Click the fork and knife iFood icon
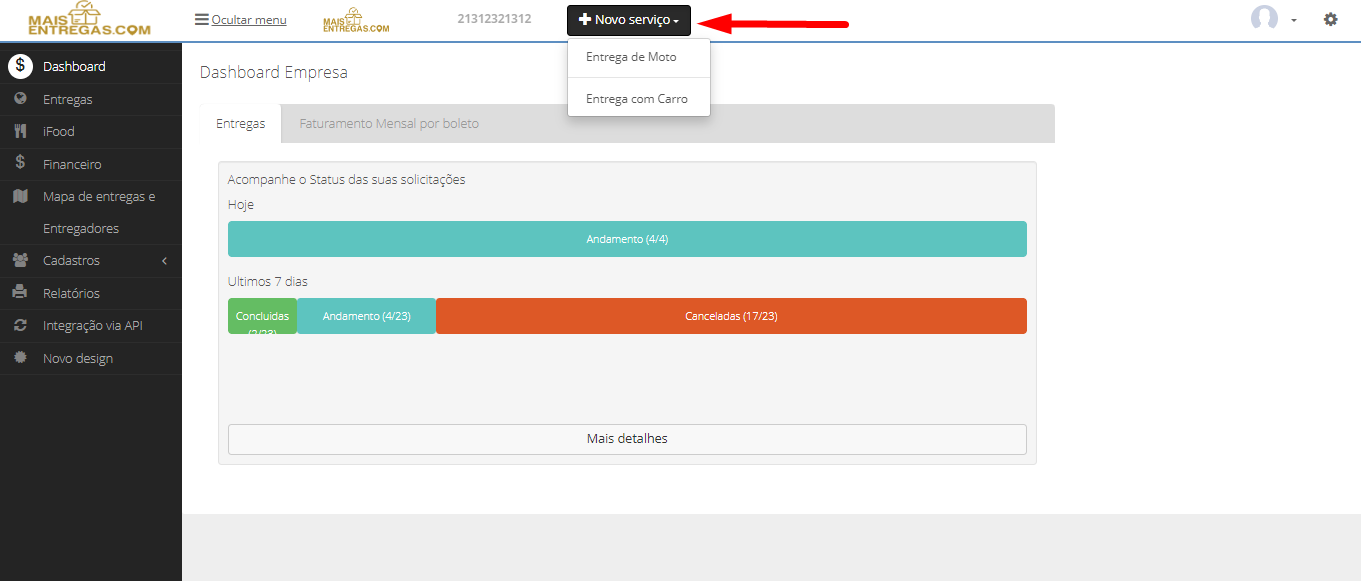The image size is (1361, 581). tap(20, 131)
